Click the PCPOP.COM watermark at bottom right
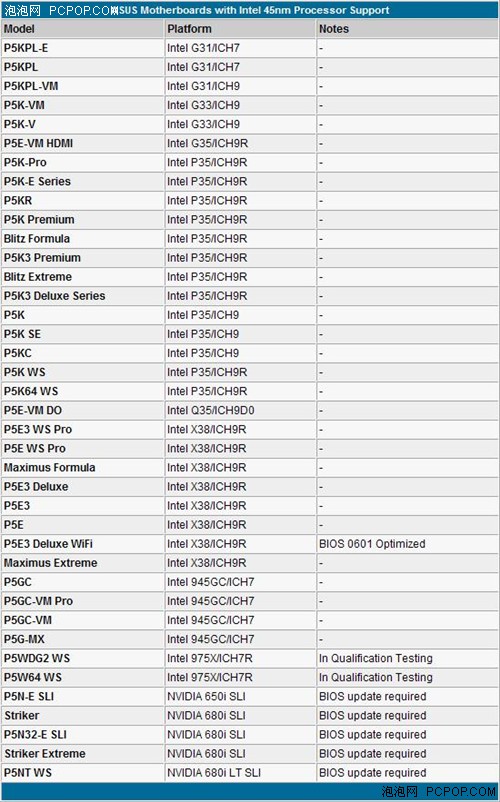The height and width of the screenshot is (802, 500). click(x=438, y=792)
